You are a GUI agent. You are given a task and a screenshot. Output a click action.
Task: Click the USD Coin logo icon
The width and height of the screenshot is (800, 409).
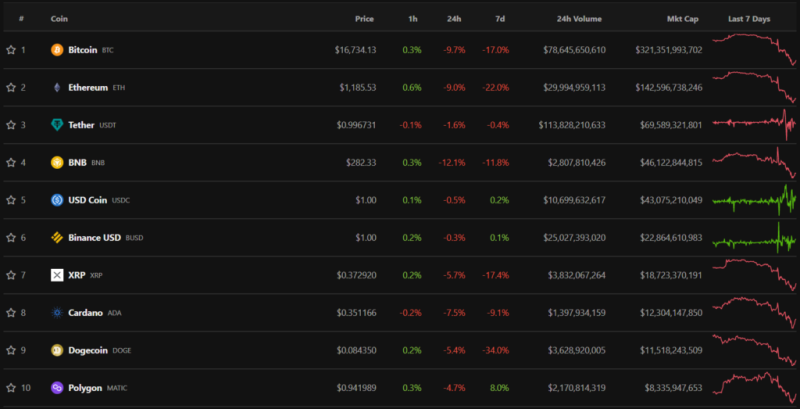pyautogui.click(x=57, y=200)
